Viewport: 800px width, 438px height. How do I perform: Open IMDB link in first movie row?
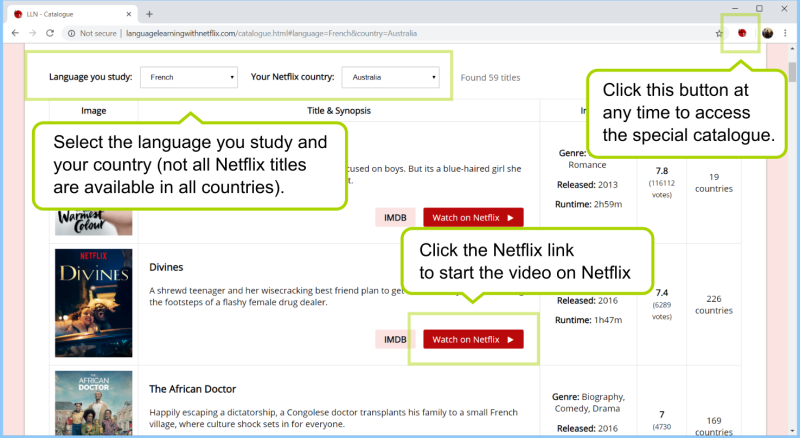[x=395, y=217]
